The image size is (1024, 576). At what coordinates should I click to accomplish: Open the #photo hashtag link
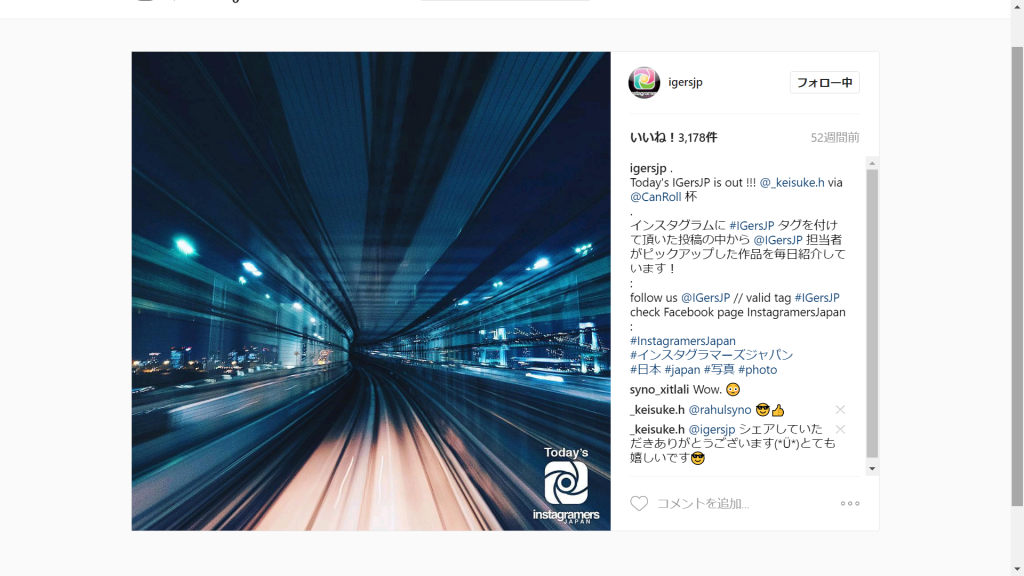coord(758,369)
